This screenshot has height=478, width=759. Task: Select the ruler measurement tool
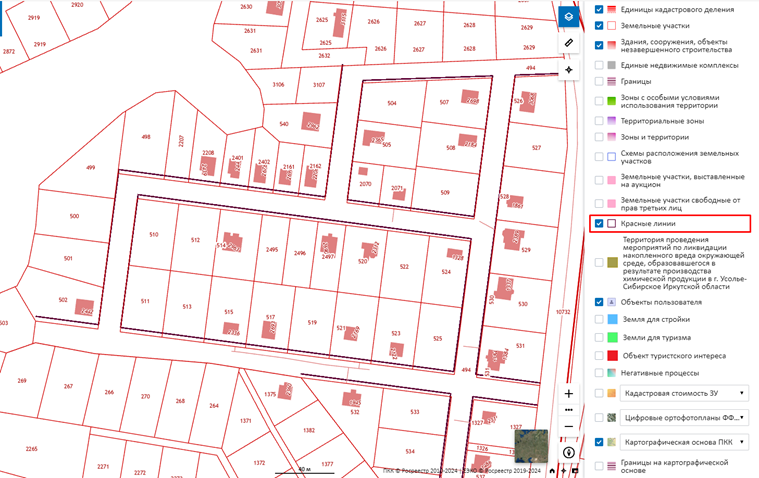click(x=568, y=43)
